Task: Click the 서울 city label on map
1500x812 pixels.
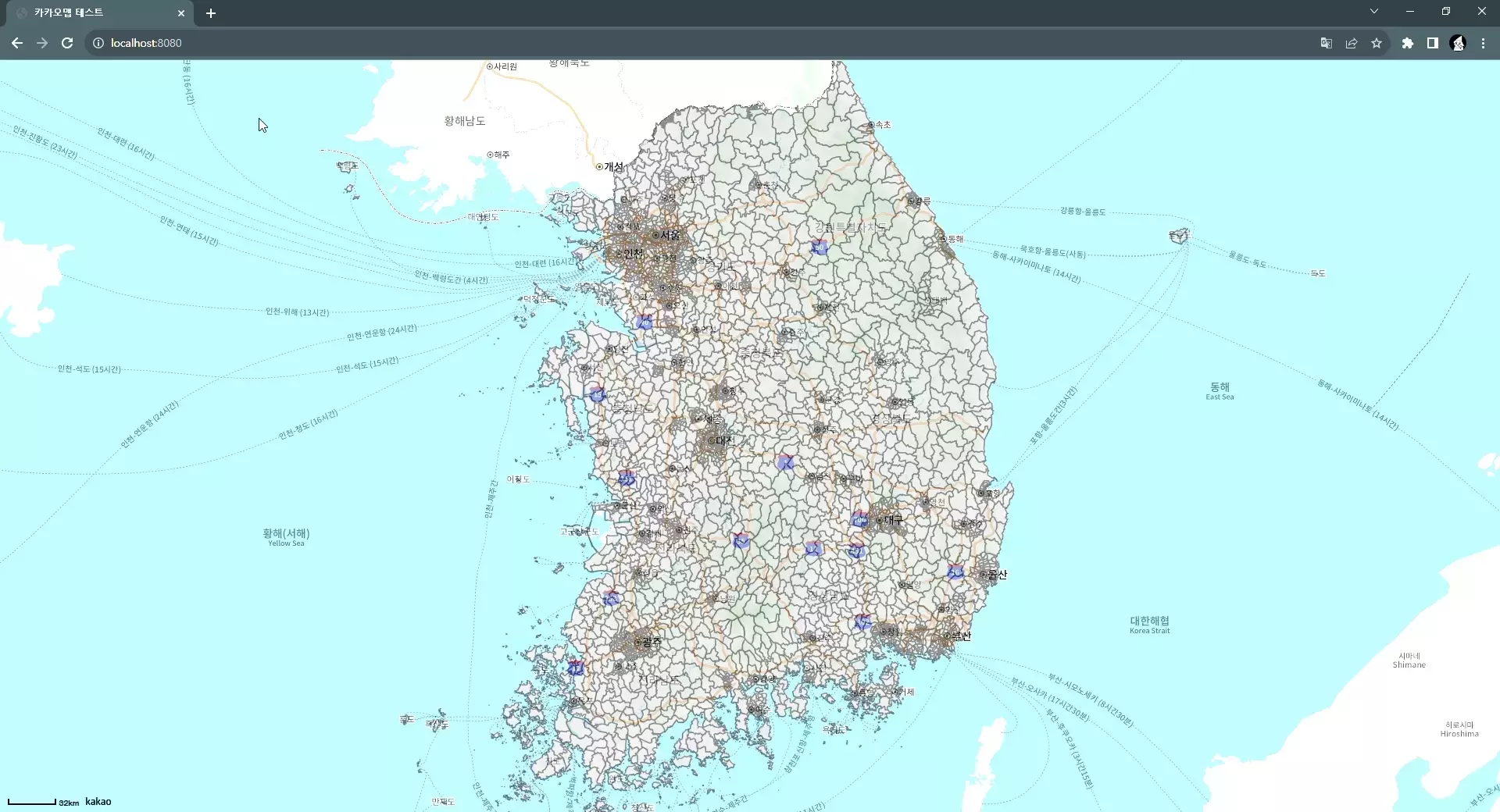Action: coord(670,235)
